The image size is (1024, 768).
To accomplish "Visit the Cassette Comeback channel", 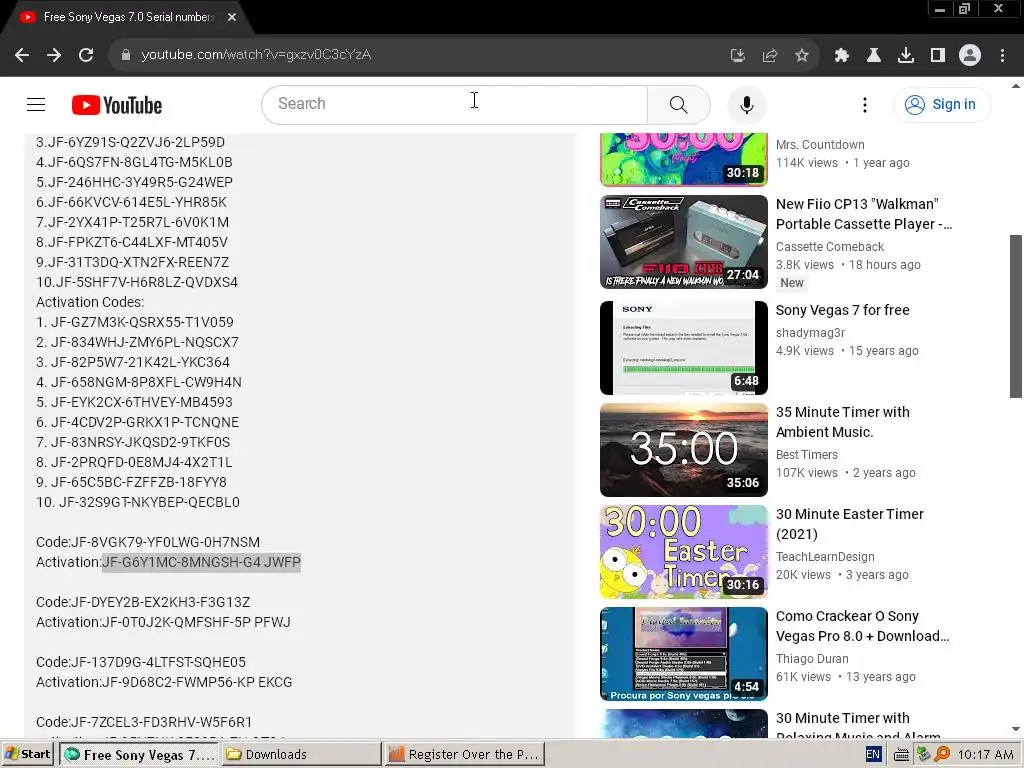I will 829,247.
